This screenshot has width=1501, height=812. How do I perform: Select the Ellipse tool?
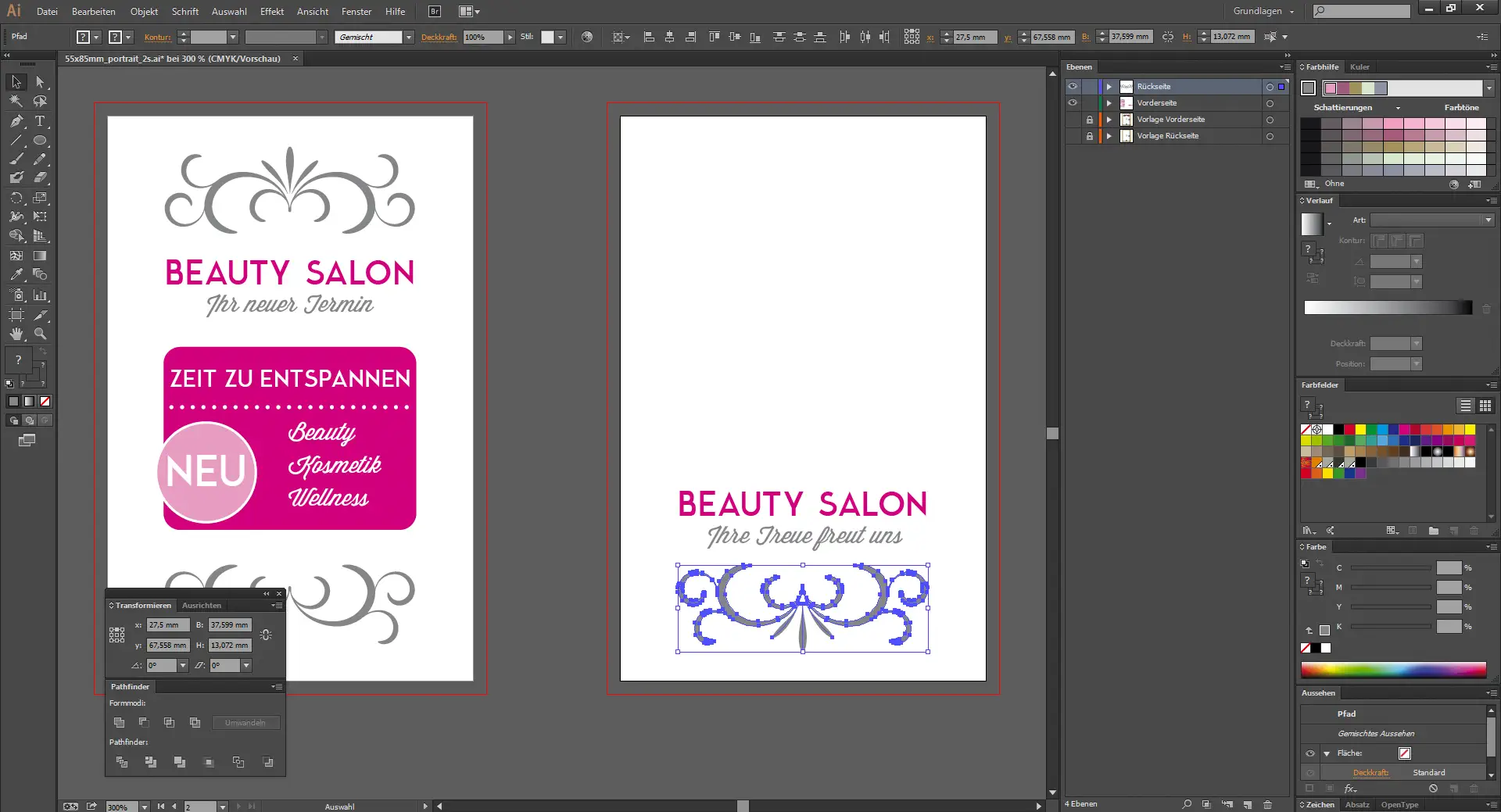click(40, 141)
